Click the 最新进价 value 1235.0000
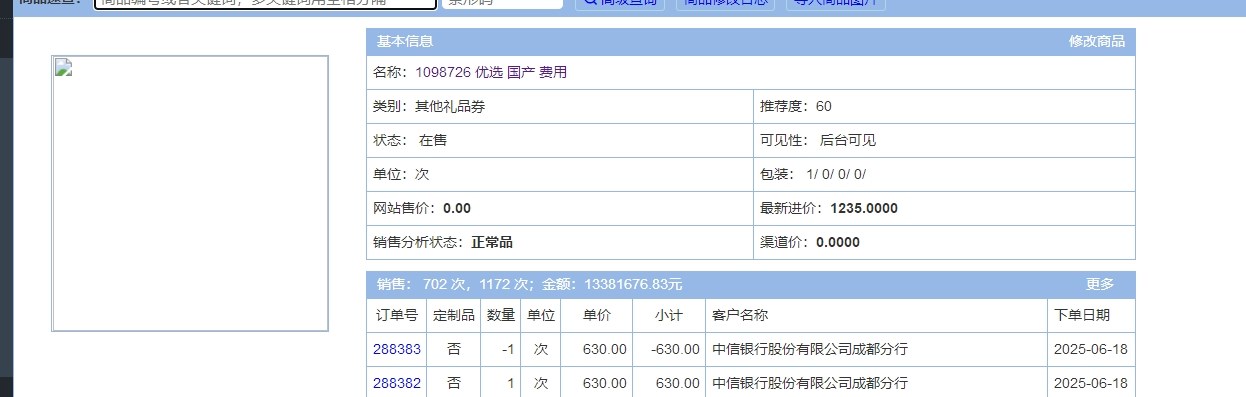1246x397 pixels. coord(864,209)
